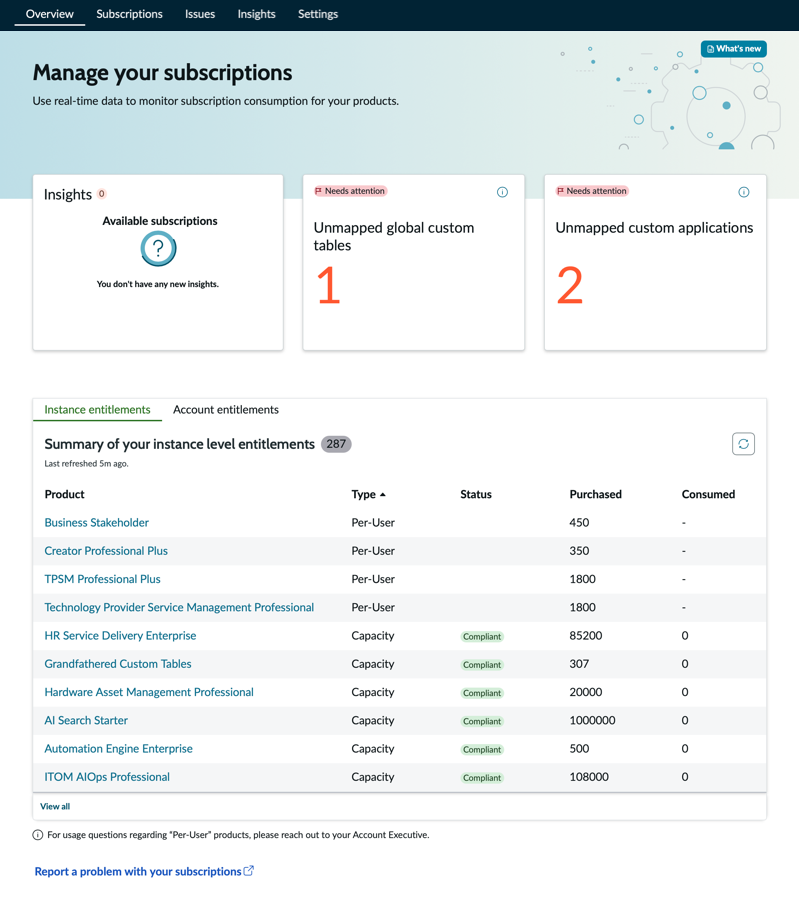Click info icon next to Per-User usage note
Image resolution: width=799 pixels, height=897 pixels.
(x=38, y=835)
